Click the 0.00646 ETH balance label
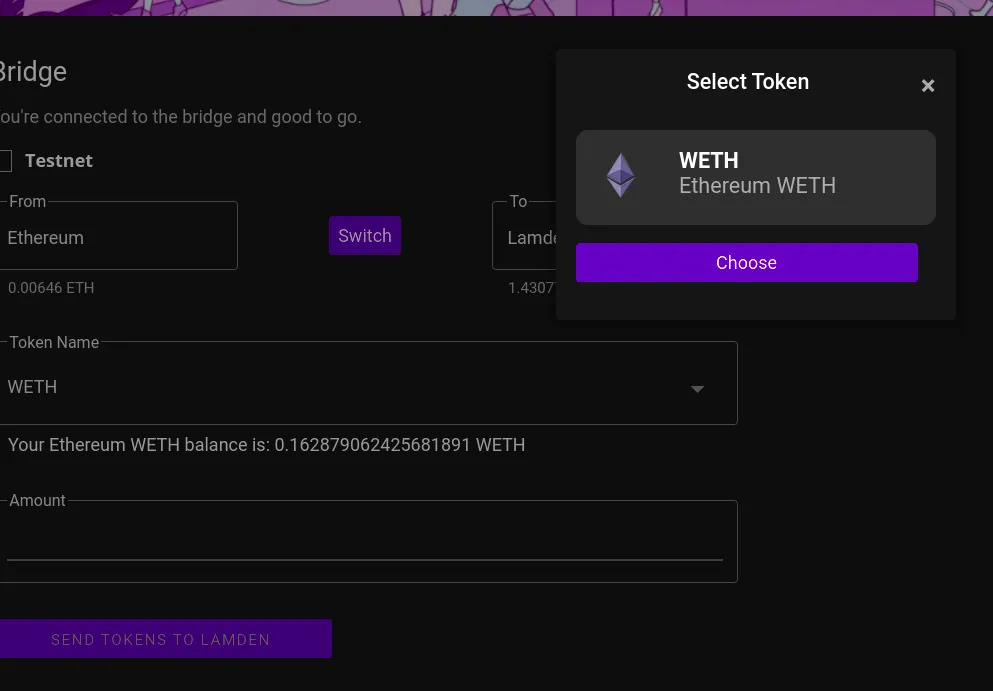 click(51, 288)
